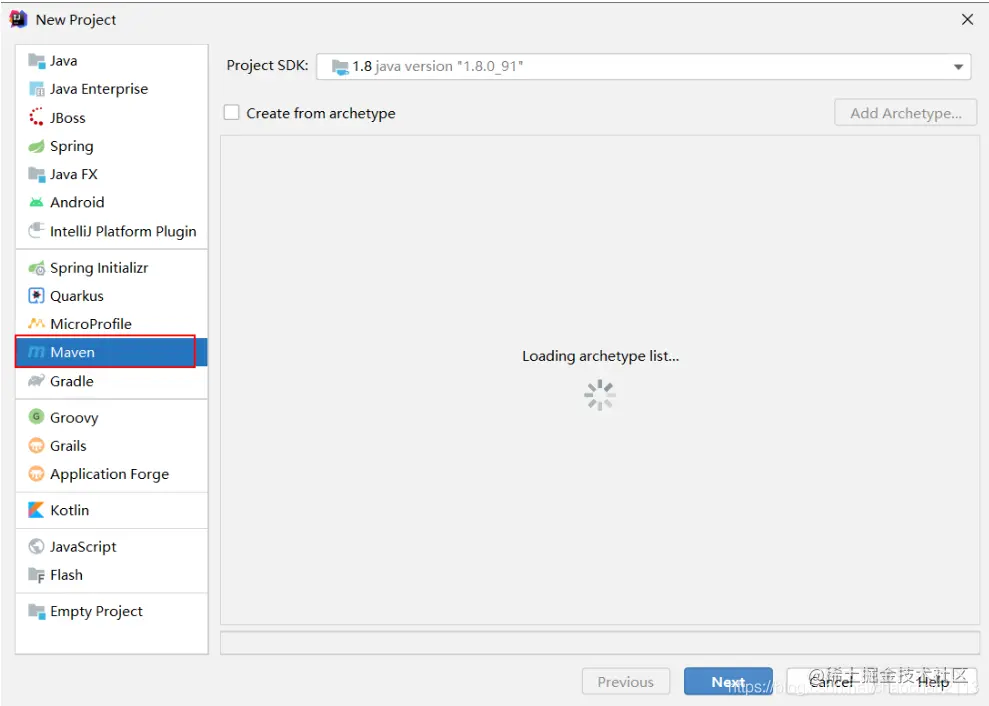This screenshot has width=989, height=706.
Task: Select Java FX label
Action: tap(74, 174)
